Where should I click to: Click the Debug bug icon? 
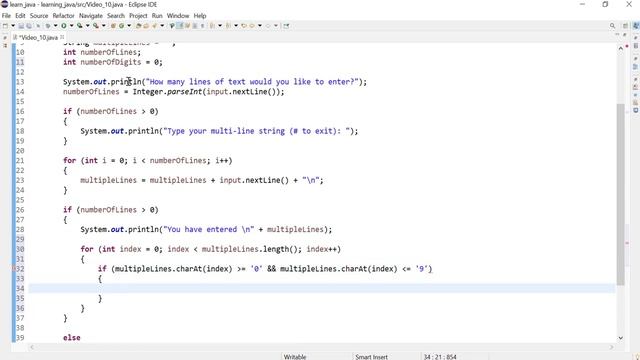[x=48, y=26]
